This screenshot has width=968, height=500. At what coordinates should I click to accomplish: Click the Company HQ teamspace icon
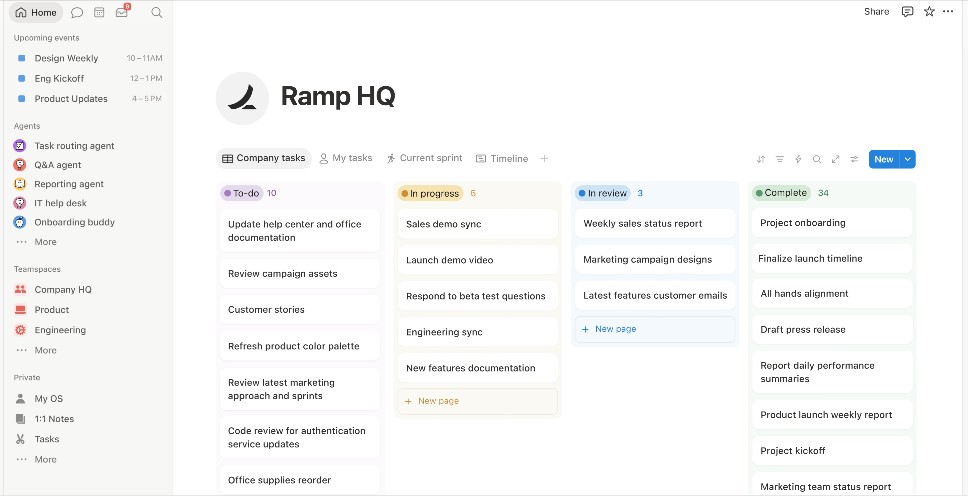20,290
